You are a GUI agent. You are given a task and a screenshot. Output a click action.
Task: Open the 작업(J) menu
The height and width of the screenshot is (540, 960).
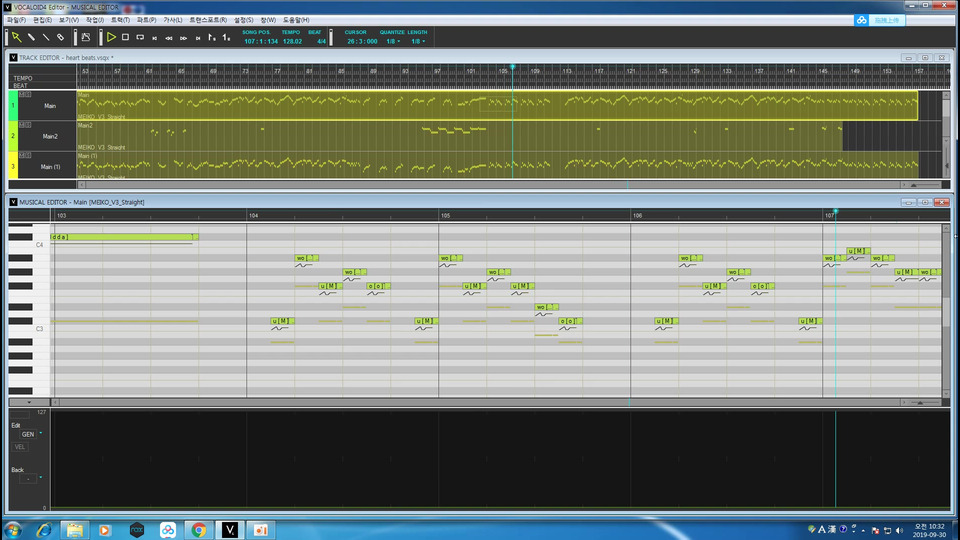pyautogui.click(x=95, y=20)
